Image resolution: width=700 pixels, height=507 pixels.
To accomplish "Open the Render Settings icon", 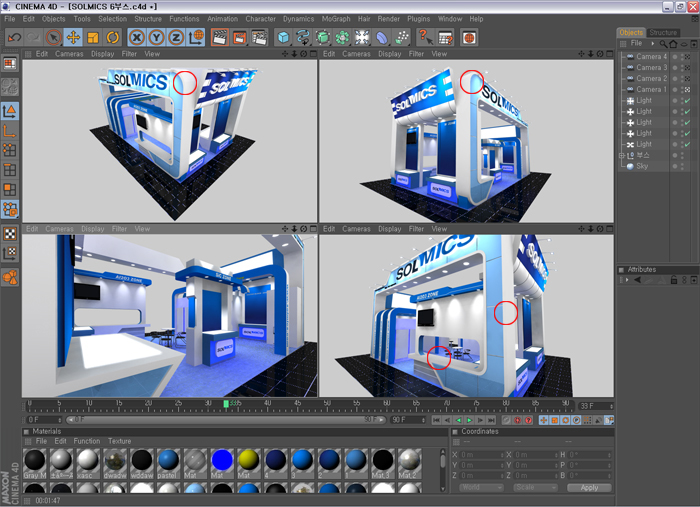I will pyautogui.click(x=259, y=37).
